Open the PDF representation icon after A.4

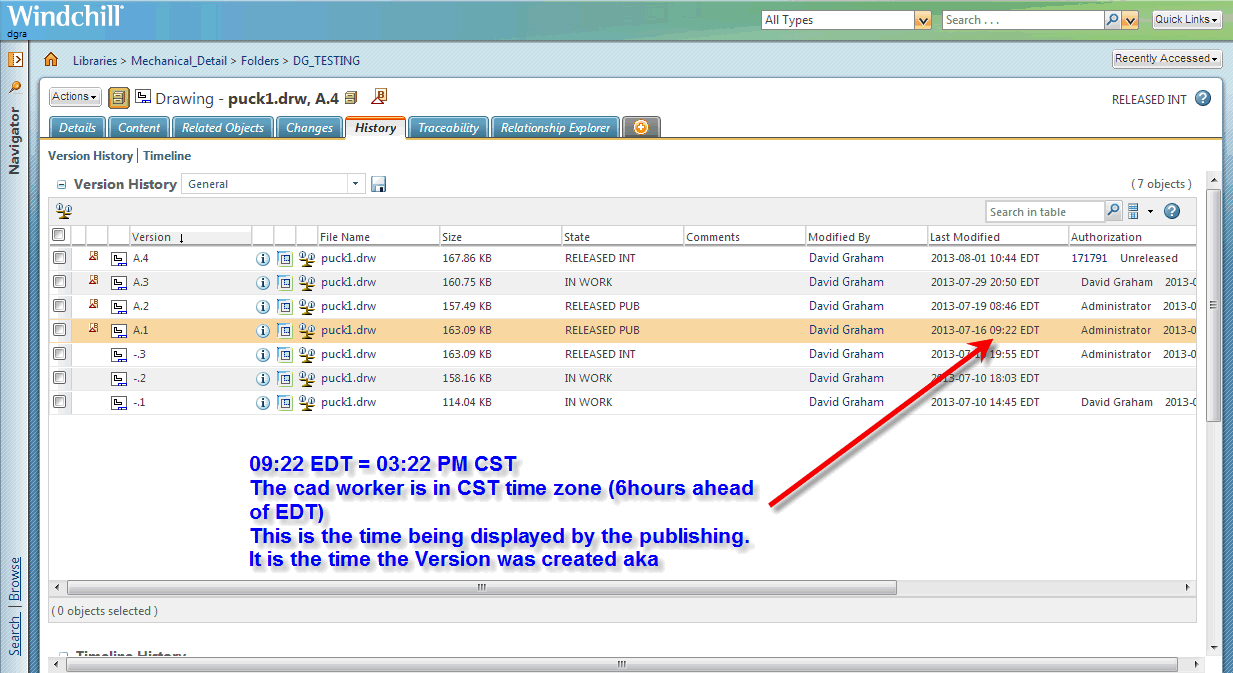(x=379, y=96)
